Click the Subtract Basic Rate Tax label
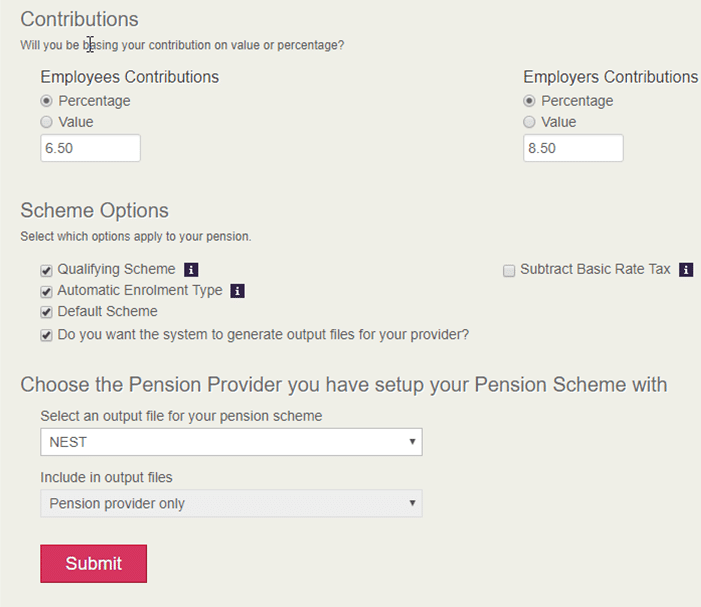 coord(595,269)
